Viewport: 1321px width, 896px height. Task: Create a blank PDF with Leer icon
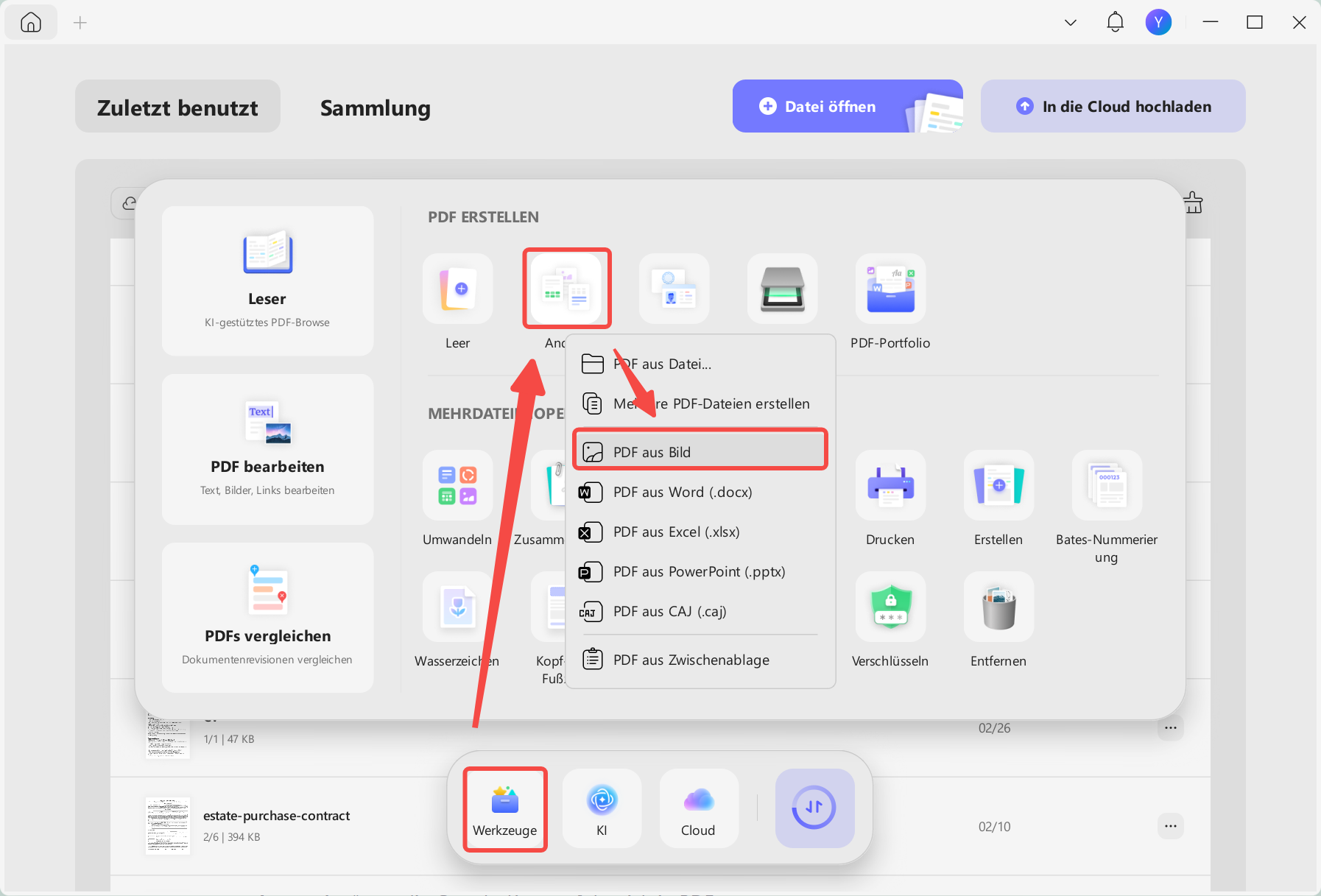[x=457, y=289]
